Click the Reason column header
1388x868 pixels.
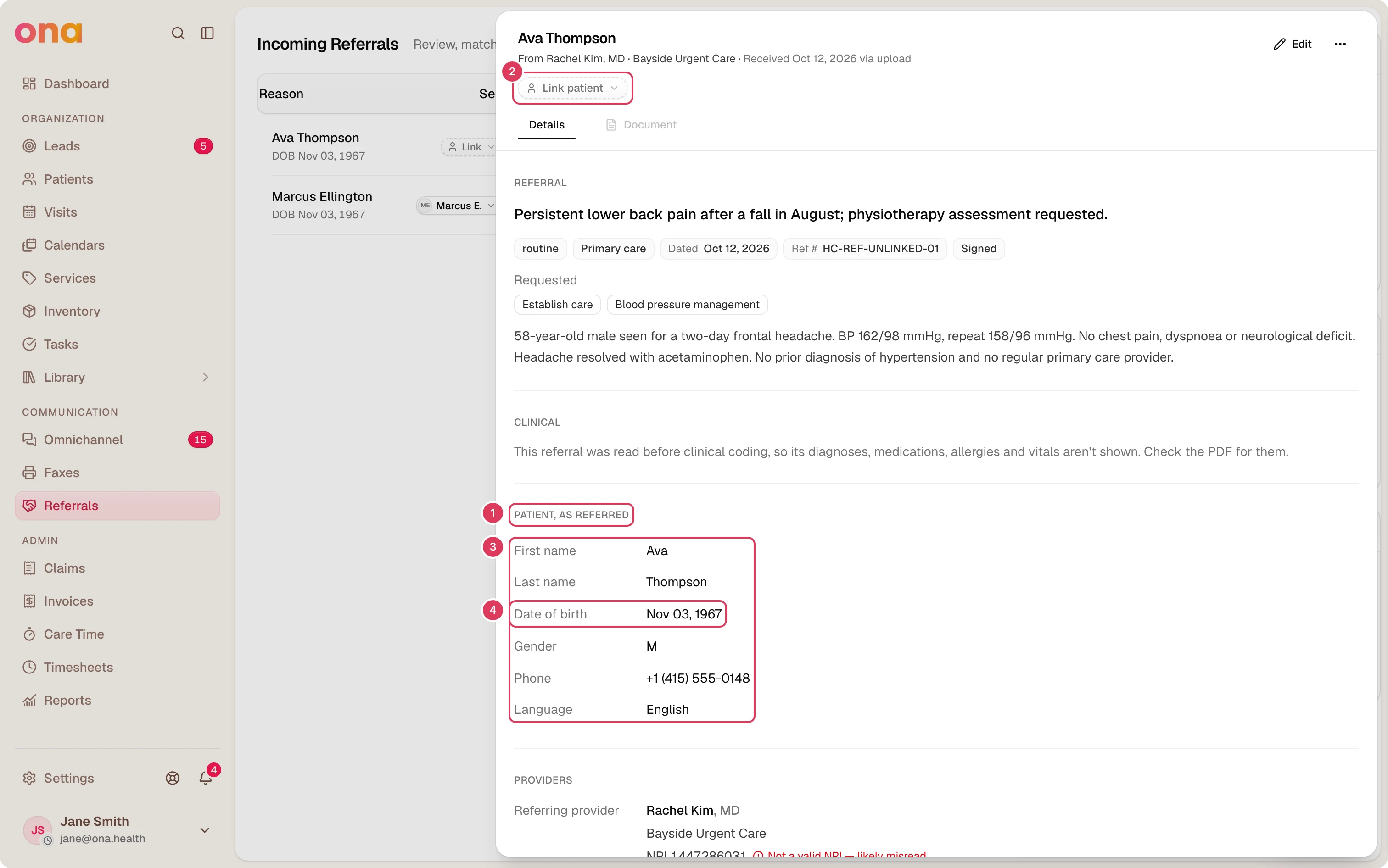[281, 94]
